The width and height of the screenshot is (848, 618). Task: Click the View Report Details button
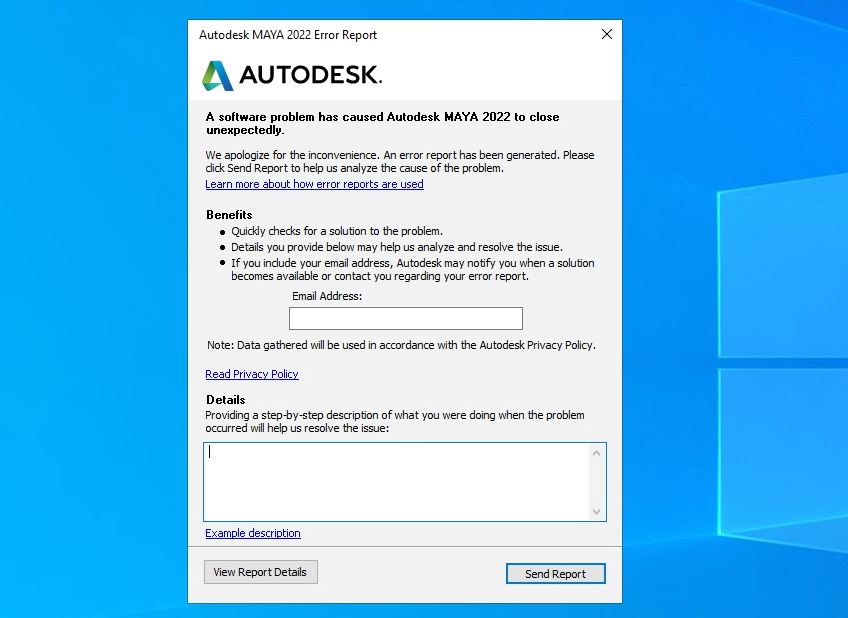[x=261, y=572]
